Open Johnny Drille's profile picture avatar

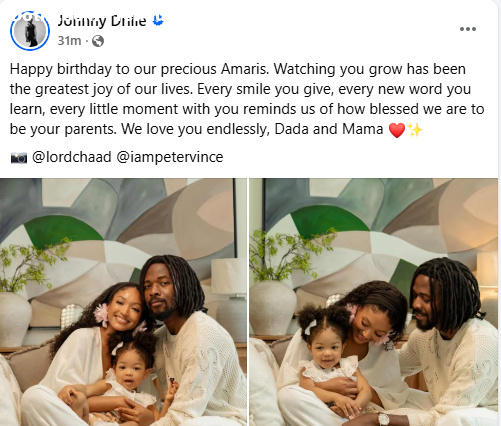(30, 31)
